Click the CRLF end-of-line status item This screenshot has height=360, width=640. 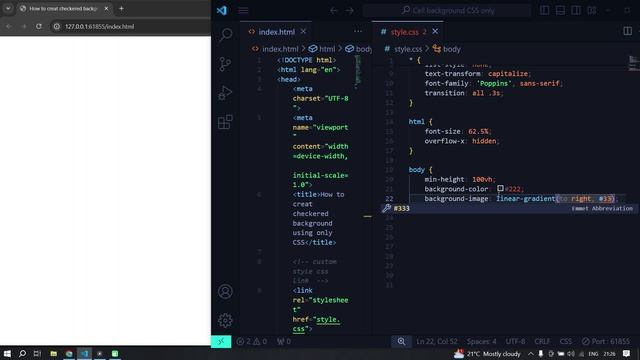[x=542, y=342]
